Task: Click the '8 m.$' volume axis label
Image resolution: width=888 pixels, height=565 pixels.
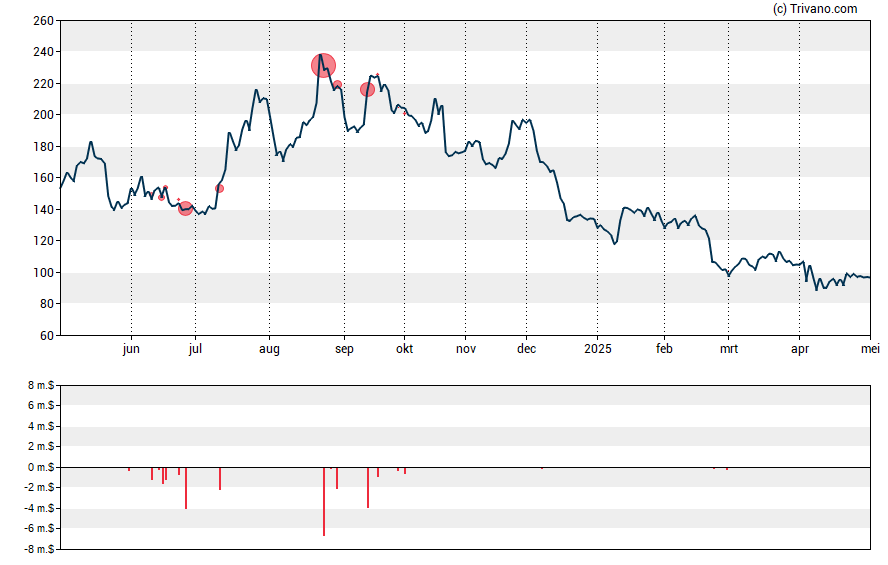Action: (41, 386)
